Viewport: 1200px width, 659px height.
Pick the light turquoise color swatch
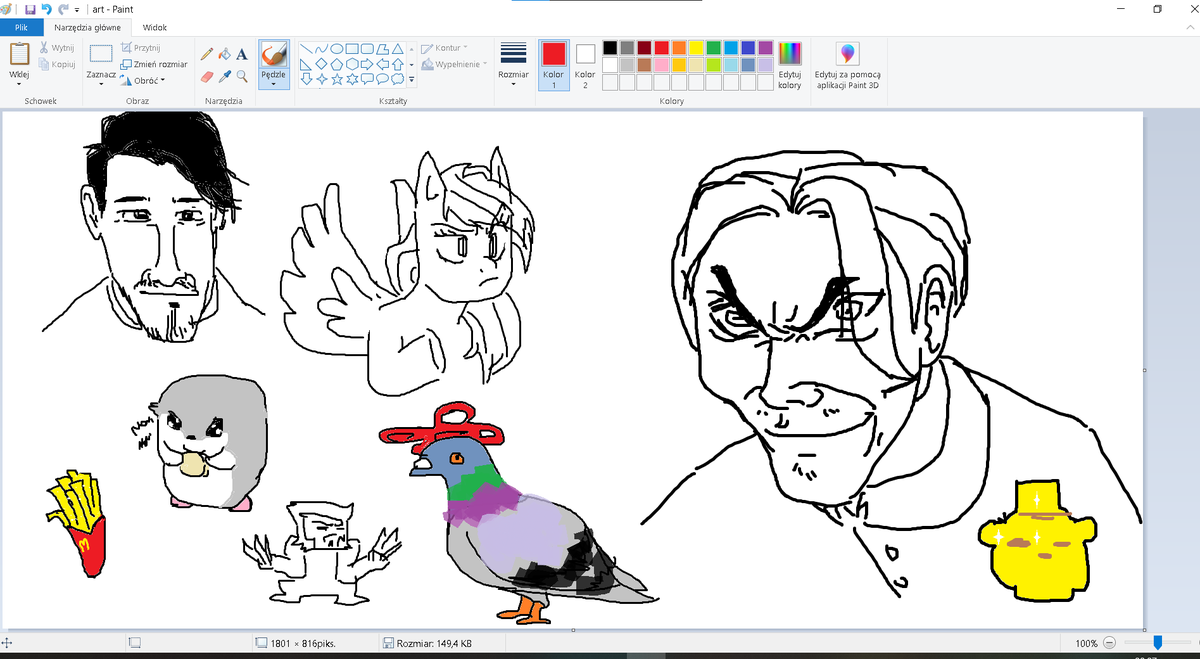(x=731, y=64)
